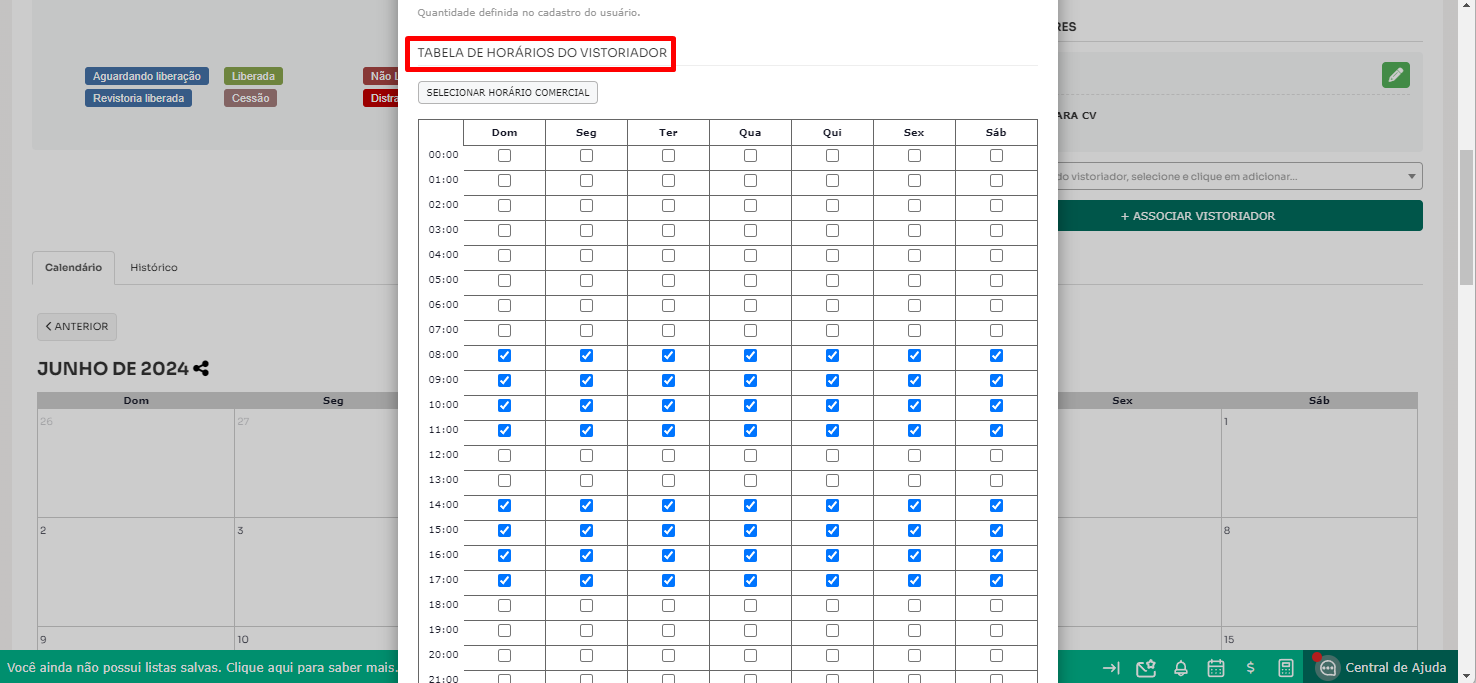Screen dimensions: 1476x683
Task: Select calendar day 3 cell
Action: pos(316,572)
